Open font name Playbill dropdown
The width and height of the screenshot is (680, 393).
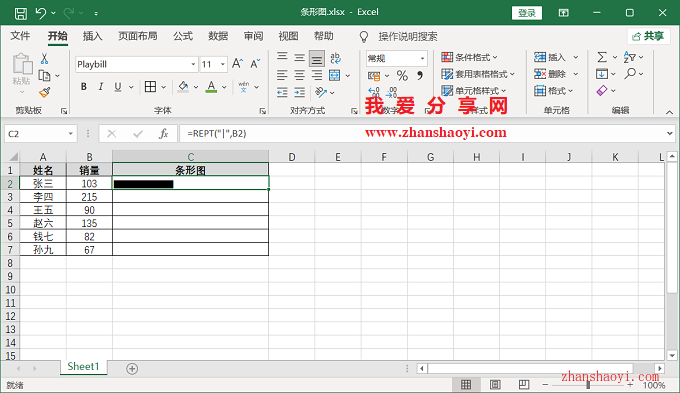193,64
